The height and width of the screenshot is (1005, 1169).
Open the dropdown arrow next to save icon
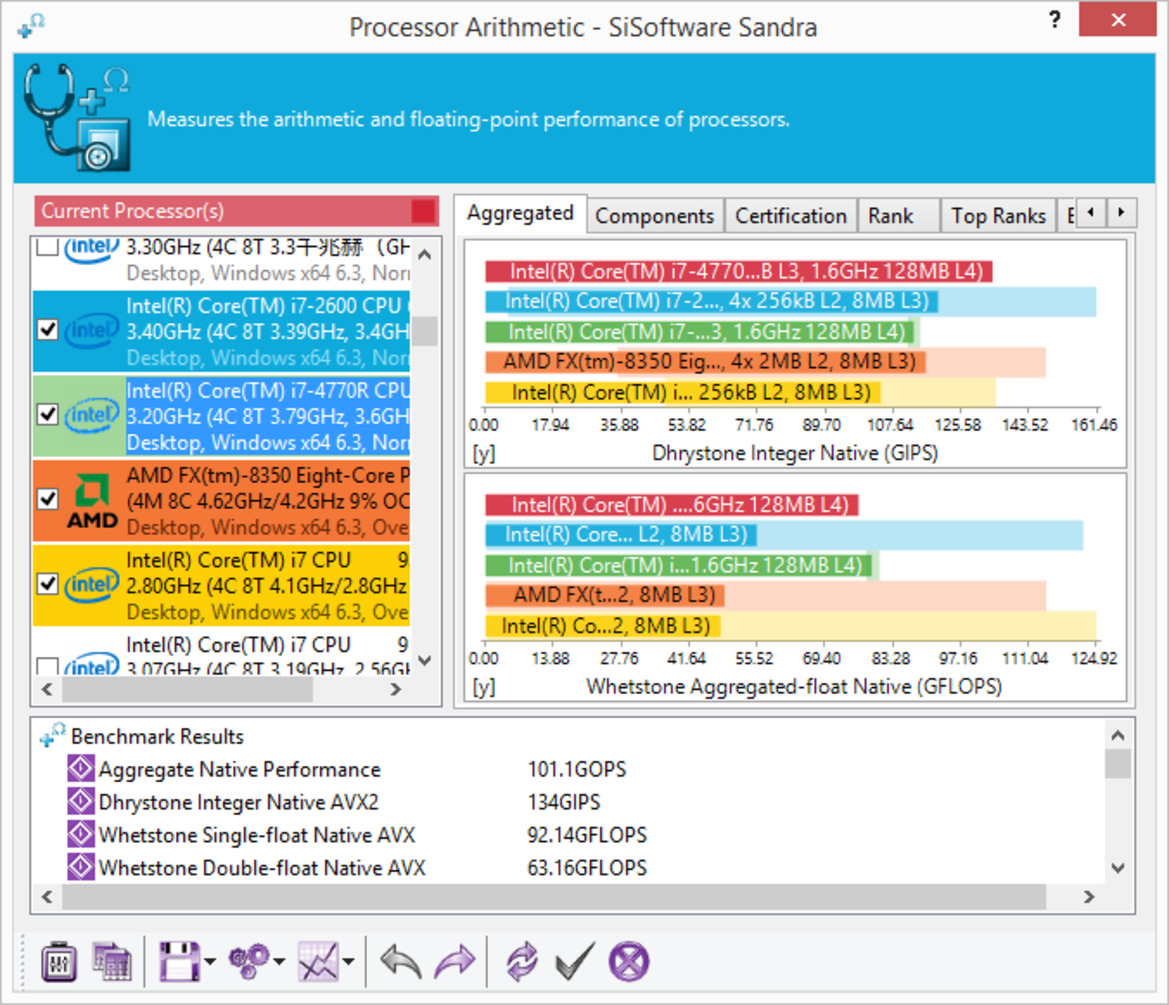click(x=209, y=962)
